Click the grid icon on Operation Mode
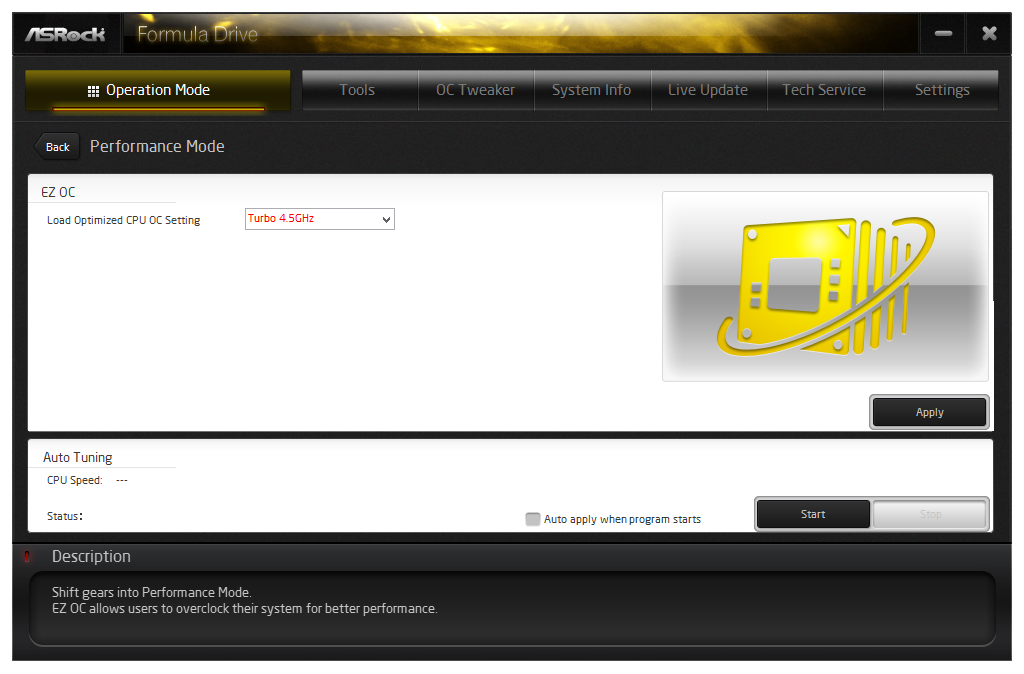 coord(93,90)
